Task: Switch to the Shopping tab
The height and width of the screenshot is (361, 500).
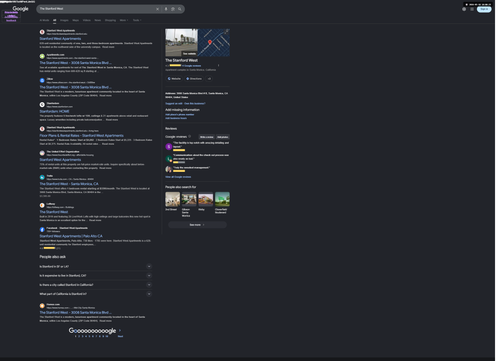Action: tap(110, 20)
